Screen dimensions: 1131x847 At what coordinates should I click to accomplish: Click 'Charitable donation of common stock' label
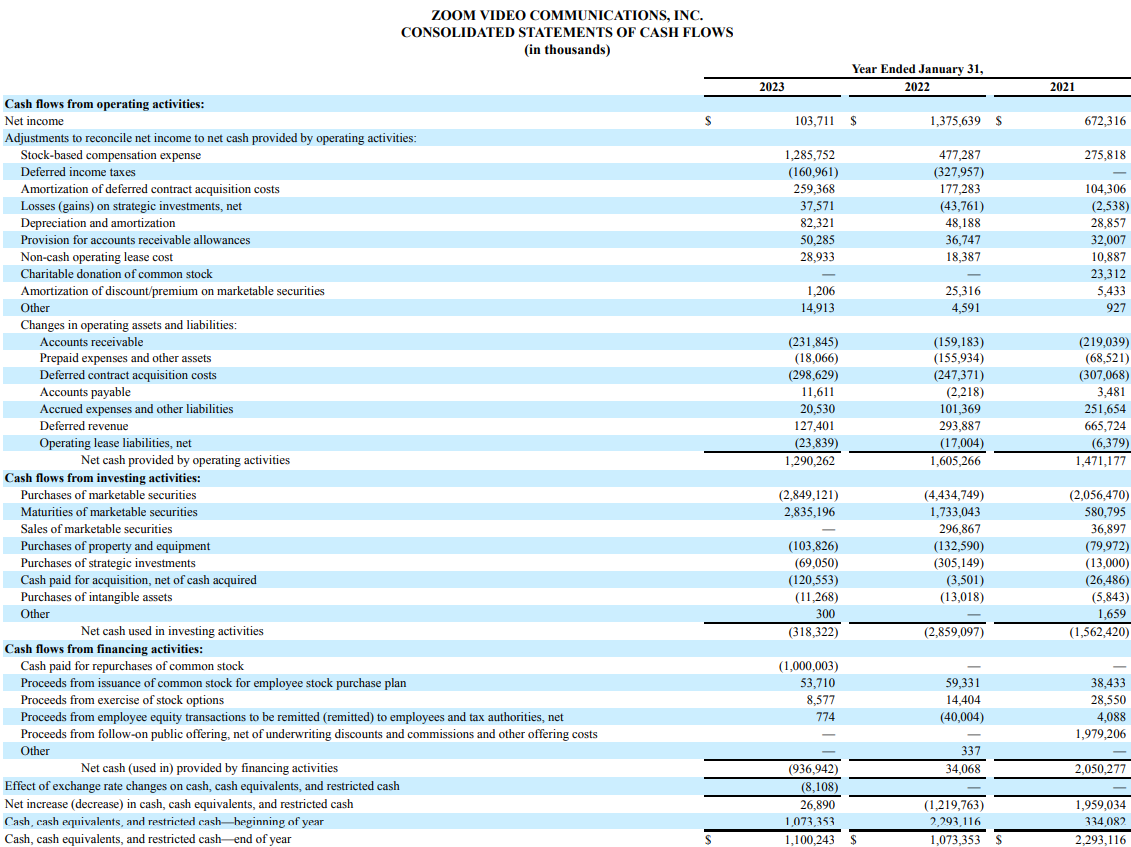[x=117, y=273]
